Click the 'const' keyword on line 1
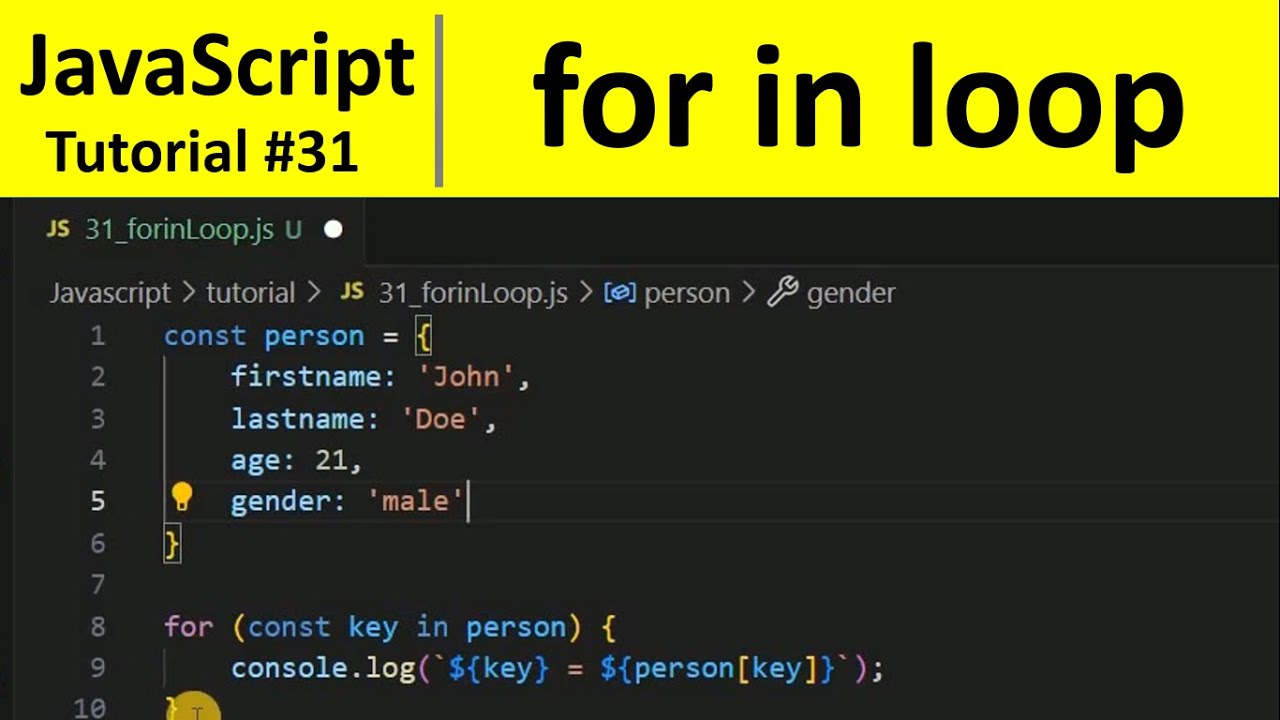 [205, 336]
